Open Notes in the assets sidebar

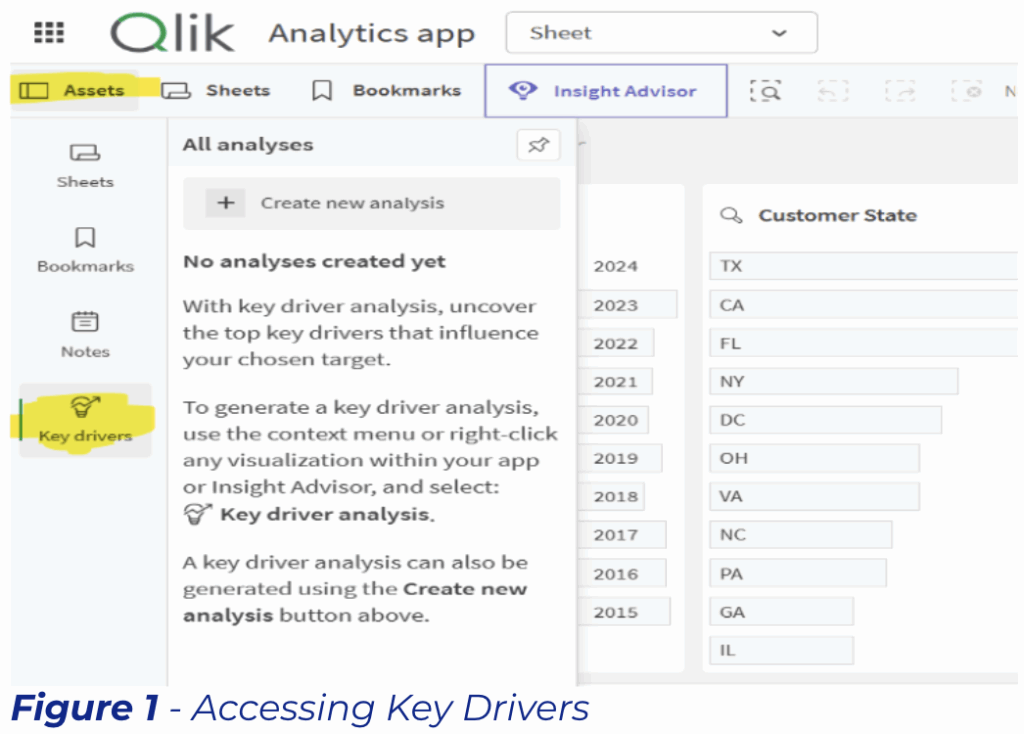coord(85,335)
